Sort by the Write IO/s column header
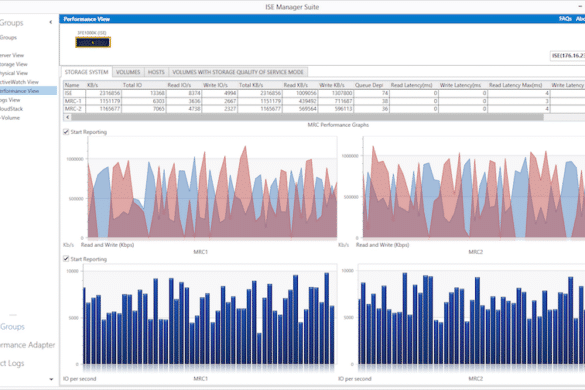The width and height of the screenshot is (585, 390). [219, 85]
